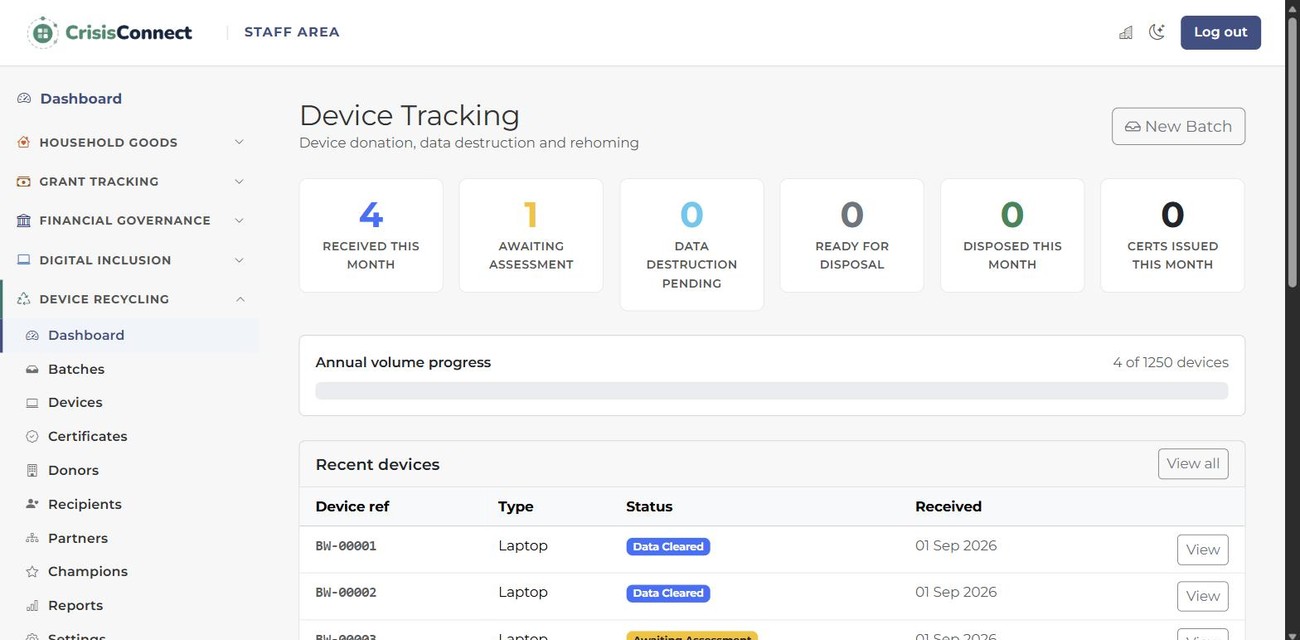The image size is (1300, 640).
Task: Open the top Dashboard link in sidebar
Action: [81, 98]
